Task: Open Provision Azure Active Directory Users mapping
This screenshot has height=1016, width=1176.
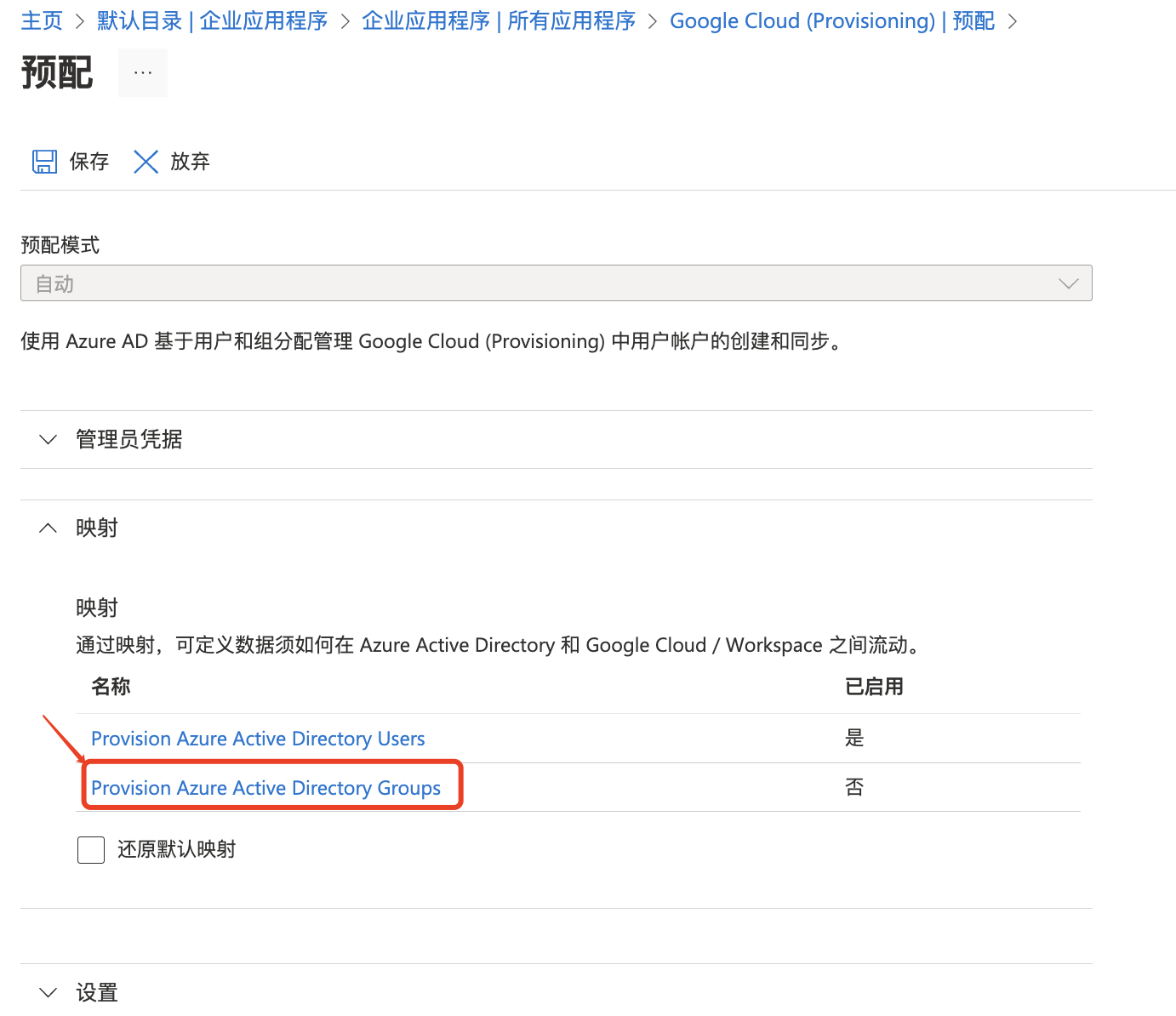Action: point(258,739)
